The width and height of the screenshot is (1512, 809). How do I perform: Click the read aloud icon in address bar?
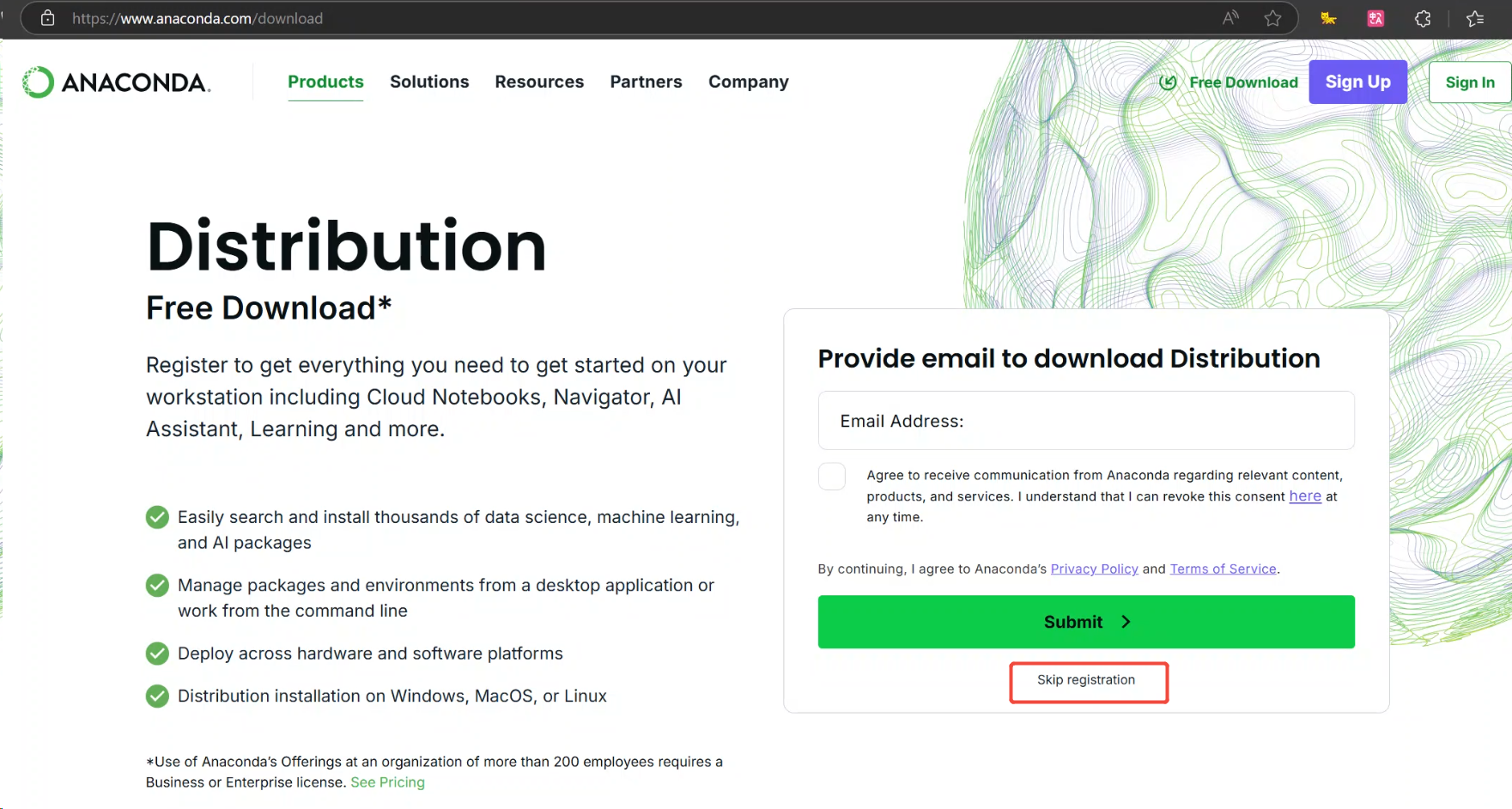[1230, 18]
